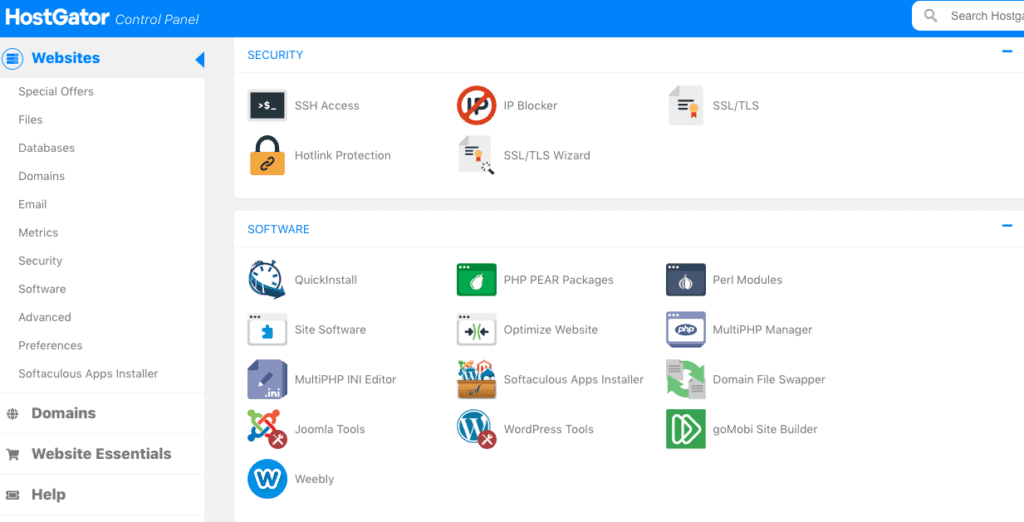Select Databases in the sidebar
Image resolution: width=1024 pixels, height=522 pixels.
(x=46, y=148)
